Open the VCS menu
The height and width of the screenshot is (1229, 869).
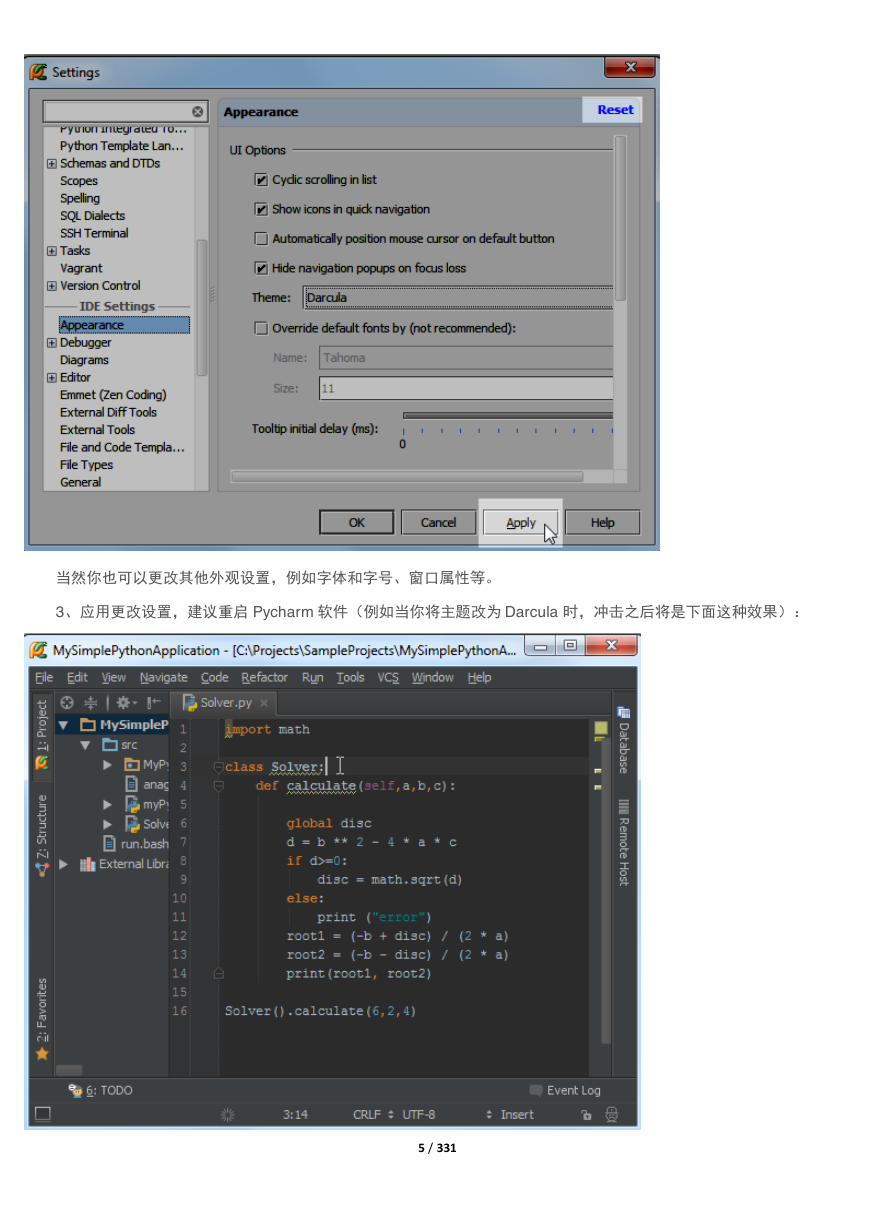click(388, 677)
